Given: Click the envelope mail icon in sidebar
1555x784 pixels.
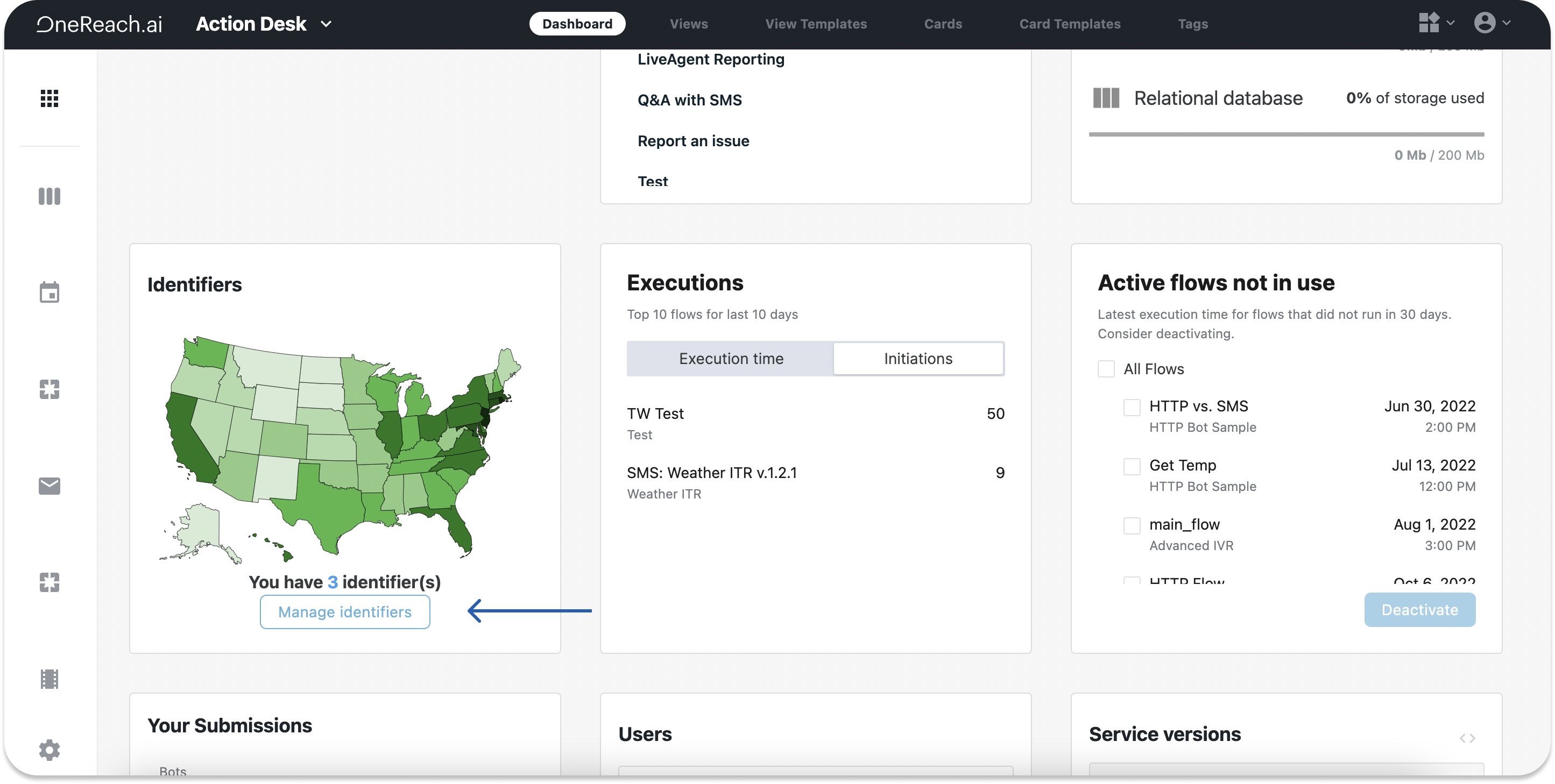Looking at the screenshot, I should (50, 486).
